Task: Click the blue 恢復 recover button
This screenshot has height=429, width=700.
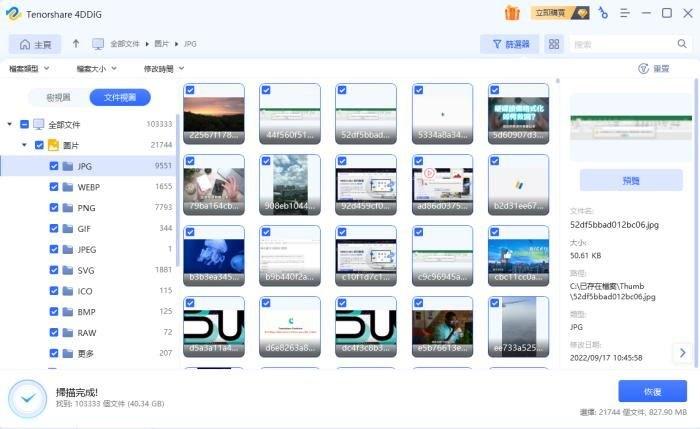Action: 652,391
